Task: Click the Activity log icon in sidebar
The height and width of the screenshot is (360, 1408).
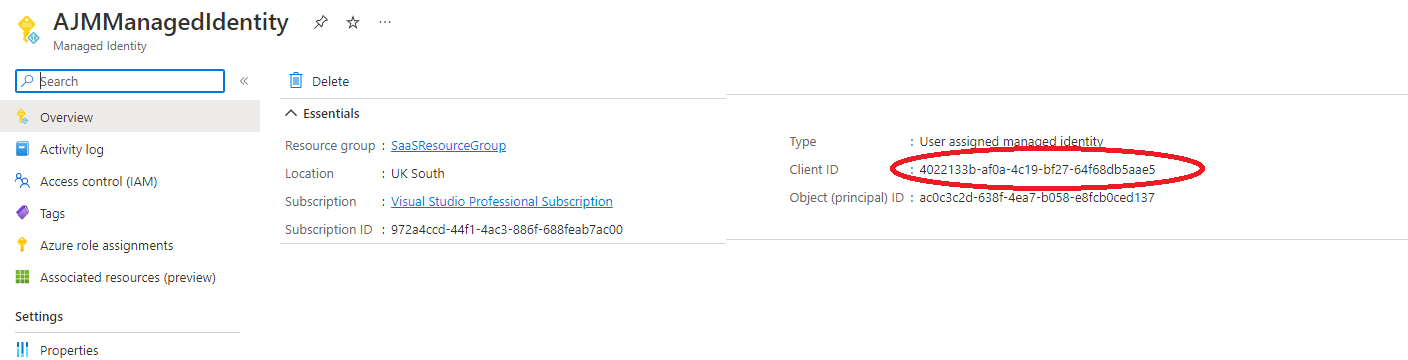Action: coord(22,149)
